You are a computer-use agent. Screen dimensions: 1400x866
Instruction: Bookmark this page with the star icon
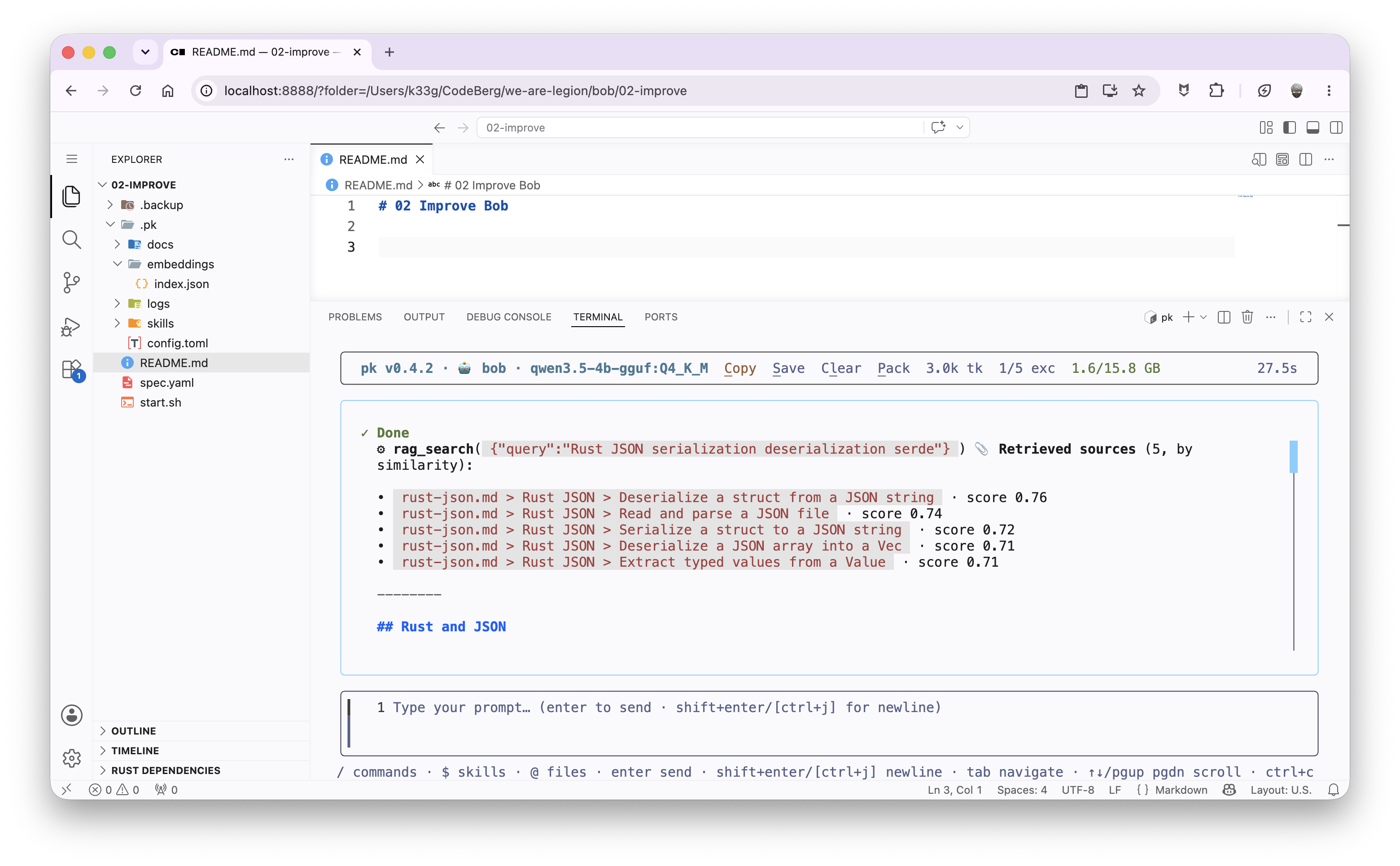coord(1139,91)
